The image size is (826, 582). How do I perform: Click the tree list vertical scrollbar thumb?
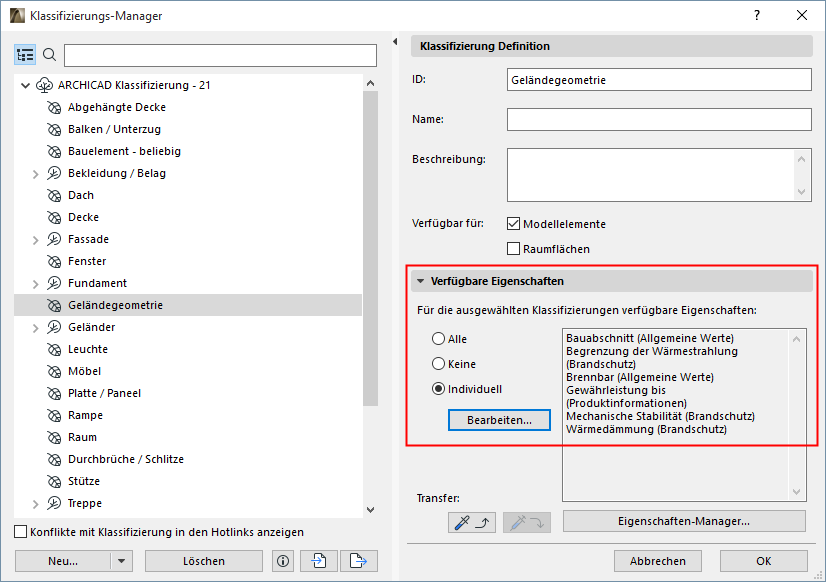tap(370, 248)
